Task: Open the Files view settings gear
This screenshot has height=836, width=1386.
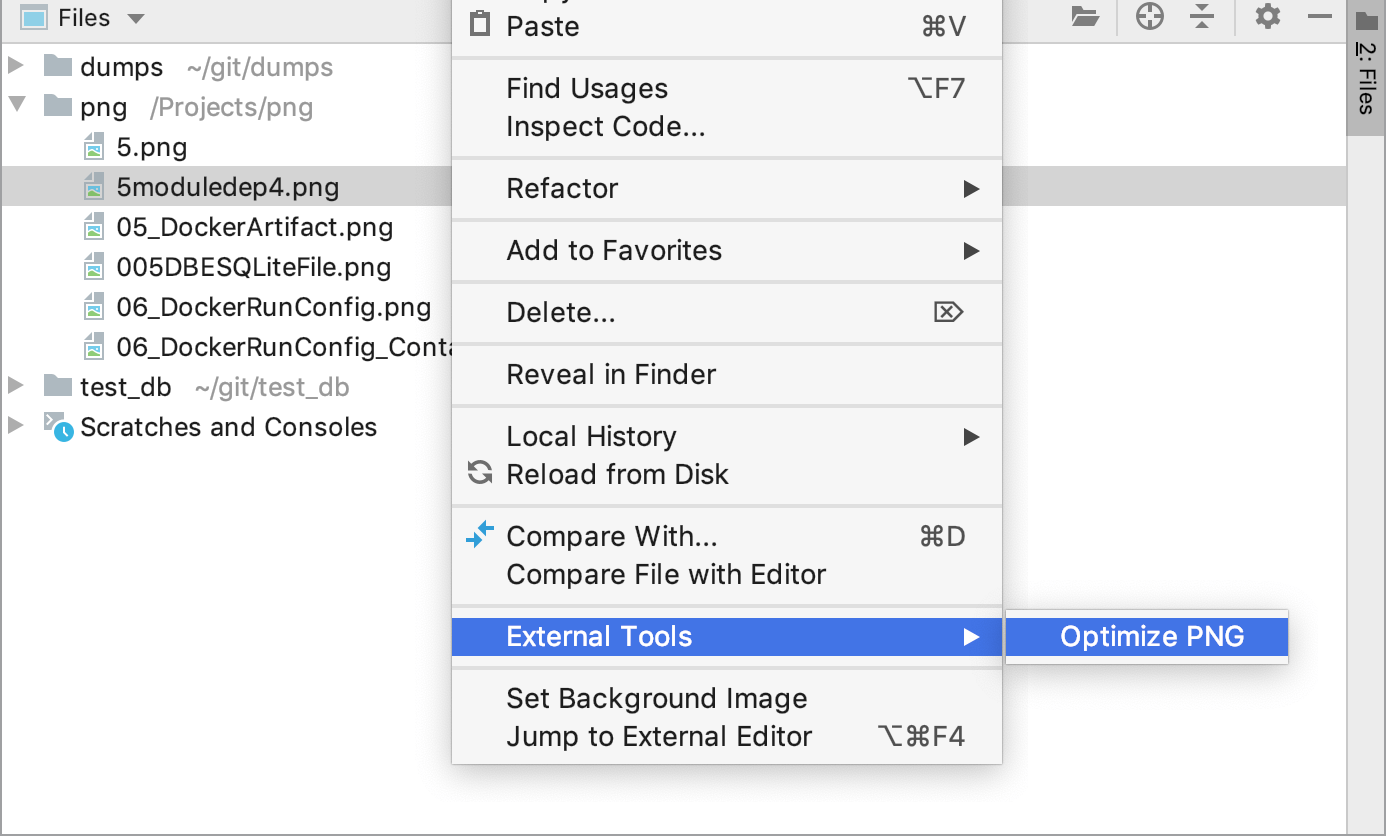Action: pos(1267,17)
